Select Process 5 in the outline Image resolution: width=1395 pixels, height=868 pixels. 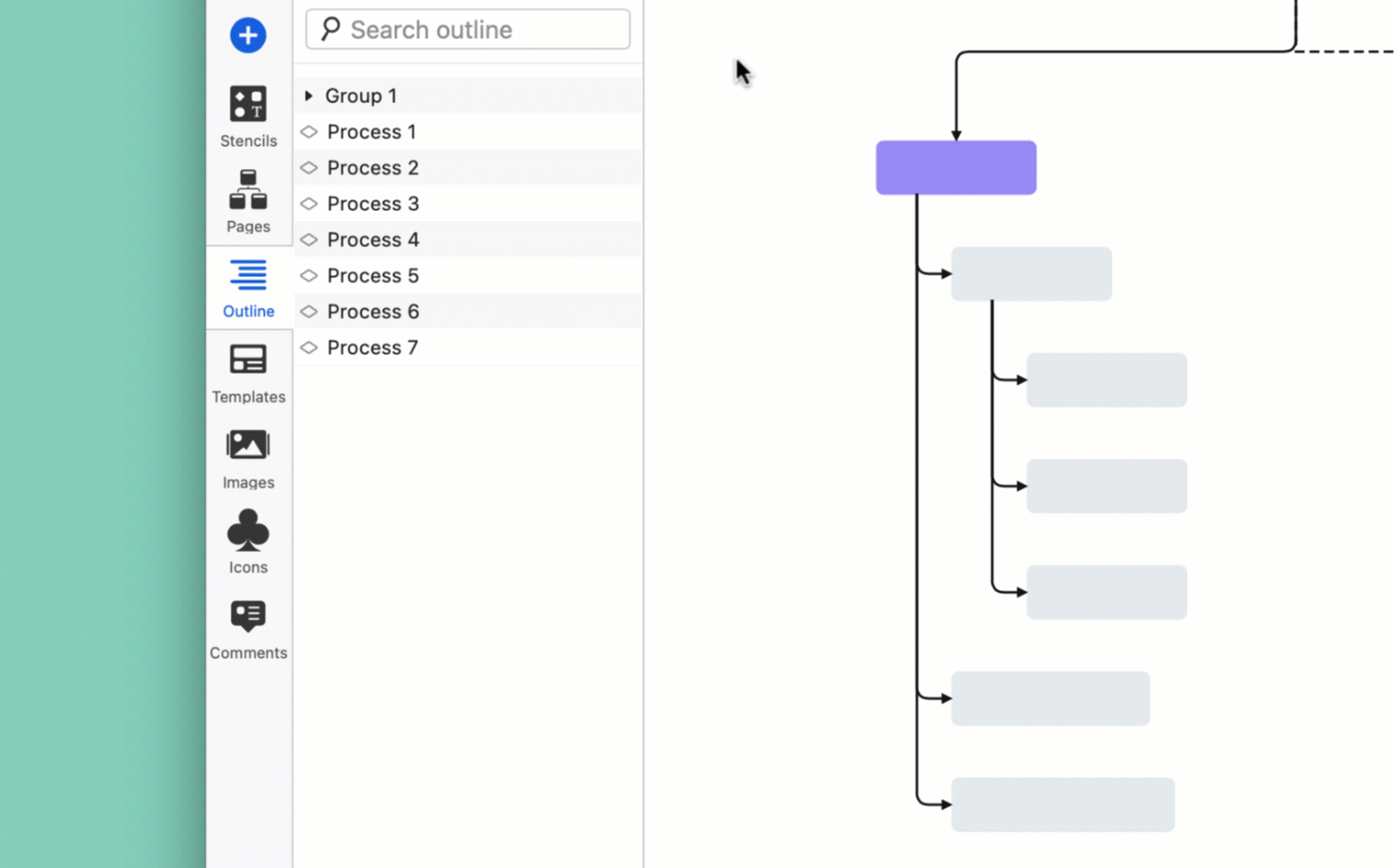(373, 275)
